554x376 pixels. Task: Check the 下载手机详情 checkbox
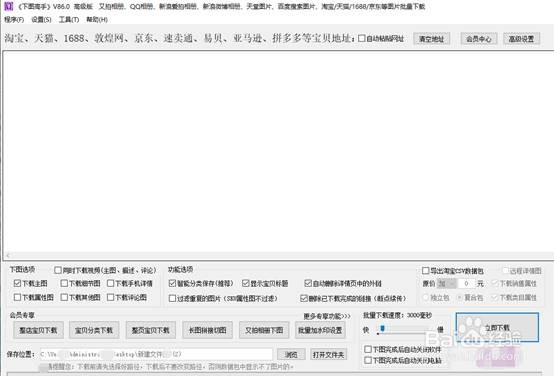pos(111,283)
